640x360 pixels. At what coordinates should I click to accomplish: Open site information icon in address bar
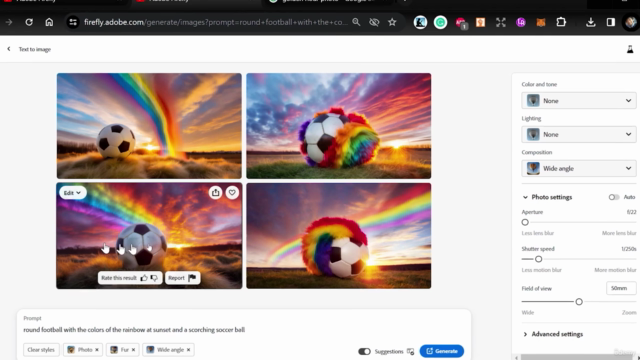click(73, 22)
